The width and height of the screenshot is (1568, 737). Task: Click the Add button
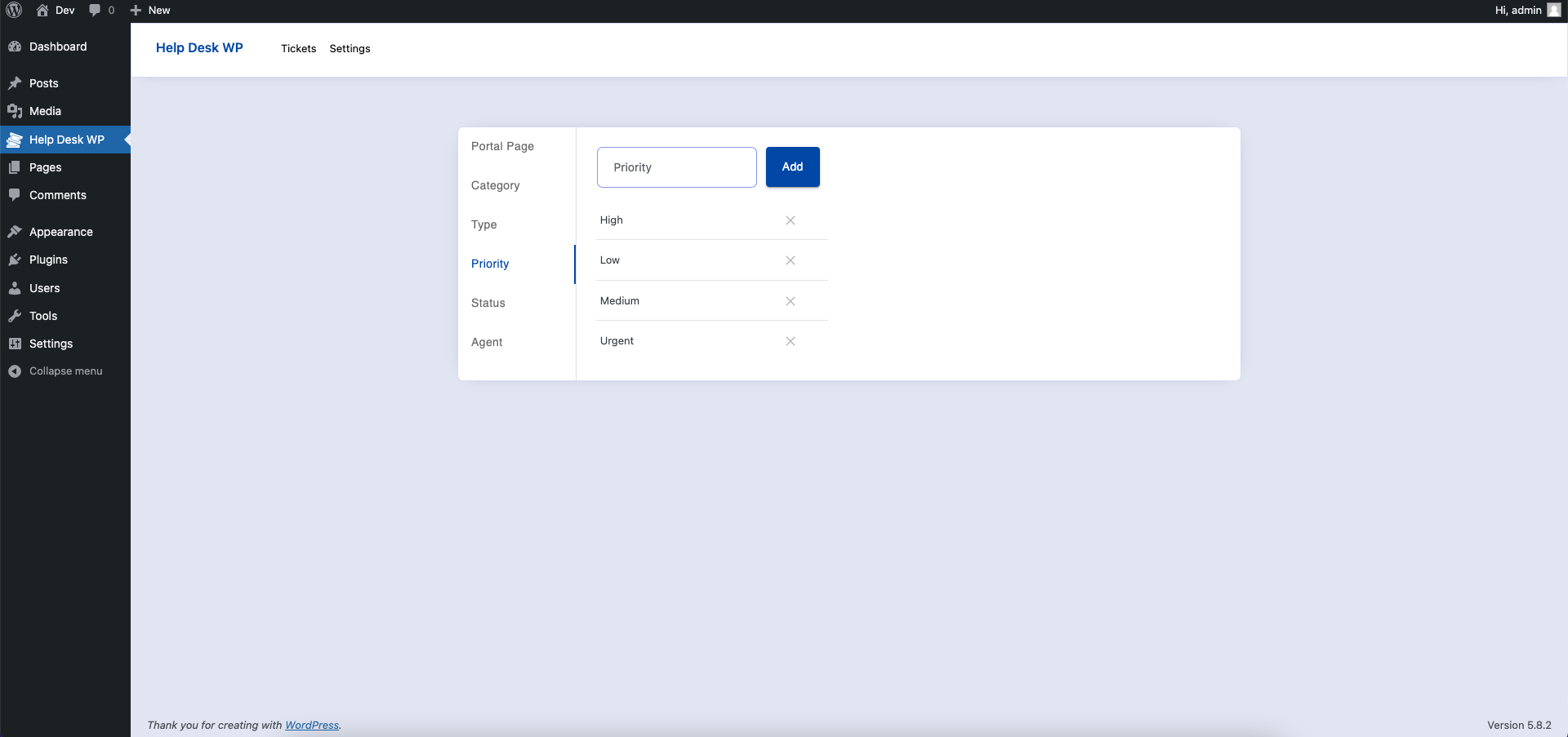click(792, 166)
